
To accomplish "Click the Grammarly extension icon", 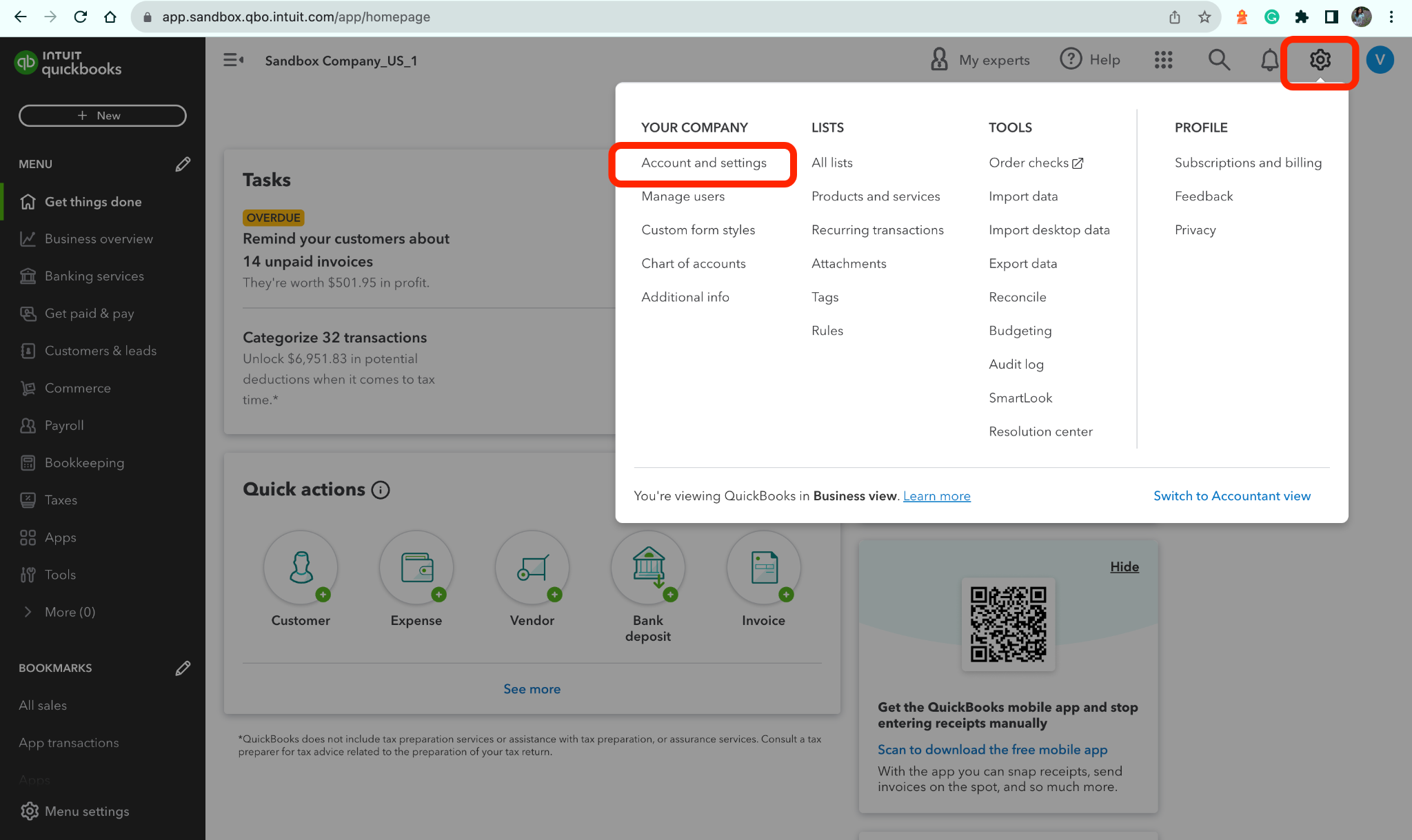I will [1272, 17].
